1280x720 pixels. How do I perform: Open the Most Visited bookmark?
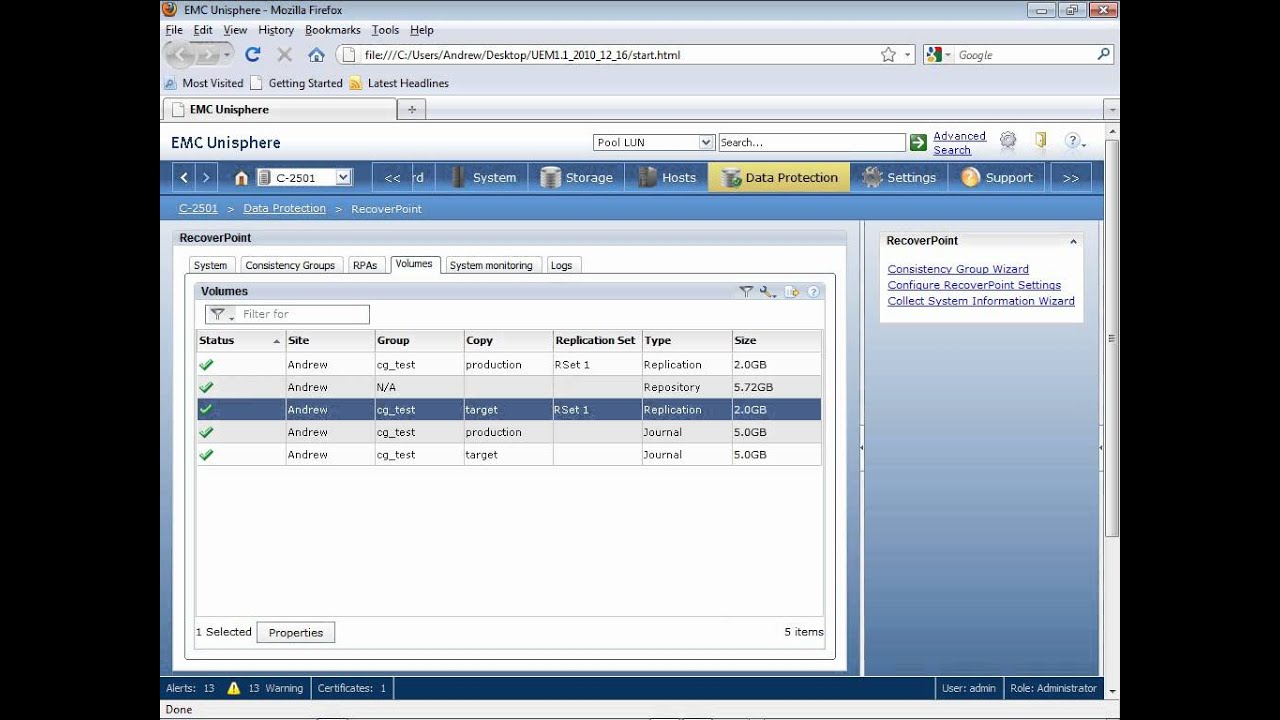coord(204,83)
